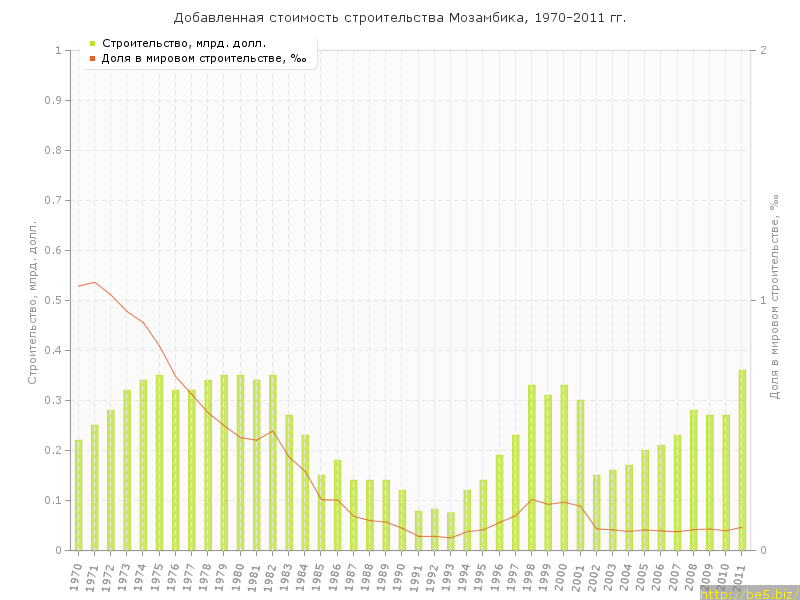Click the right axis title 'Доля в мировом строительстве'
The width and height of the screenshot is (800, 600).
point(774,297)
